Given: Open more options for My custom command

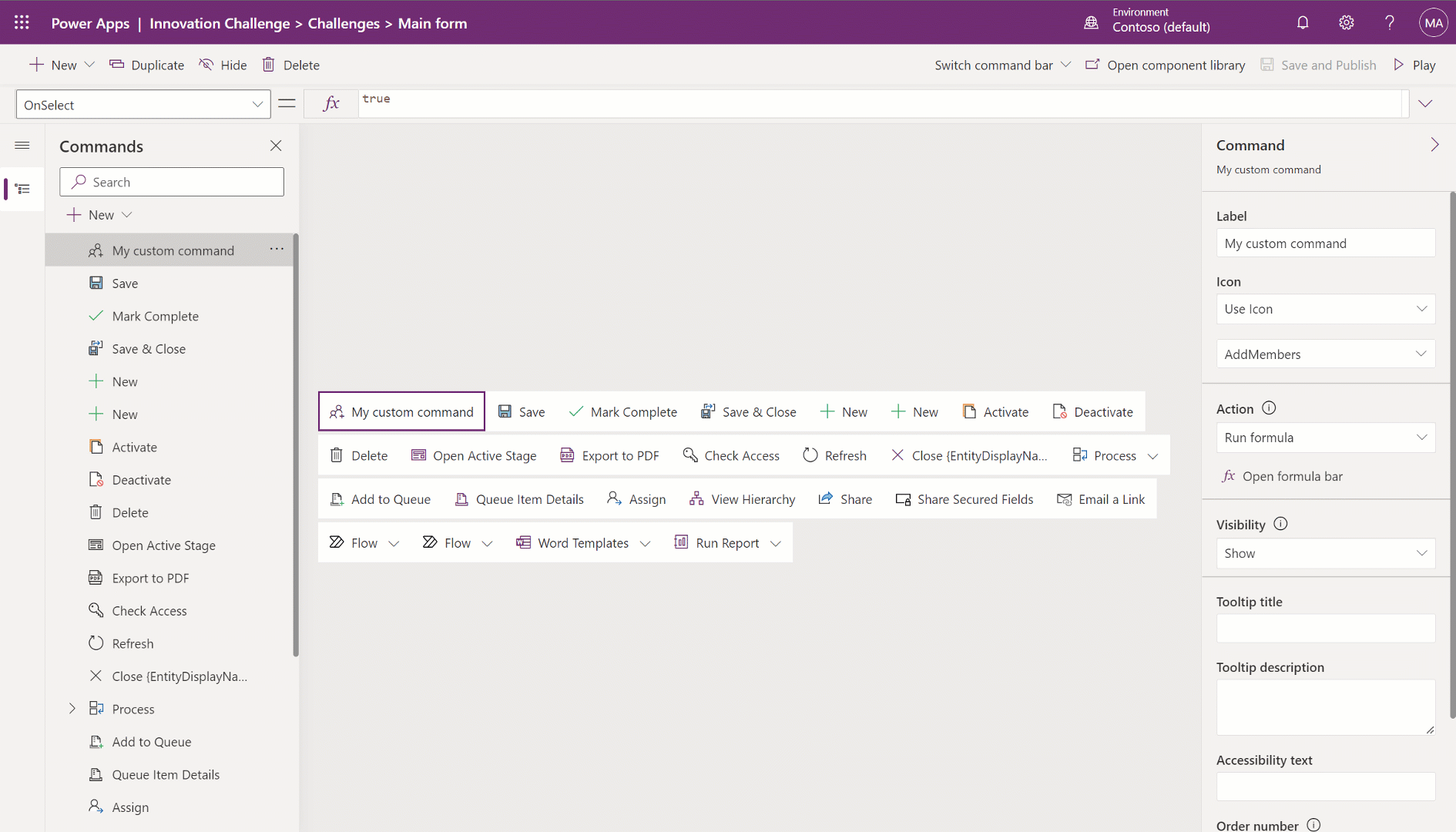Looking at the screenshot, I should pyautogui.click(x=277, y=250).
